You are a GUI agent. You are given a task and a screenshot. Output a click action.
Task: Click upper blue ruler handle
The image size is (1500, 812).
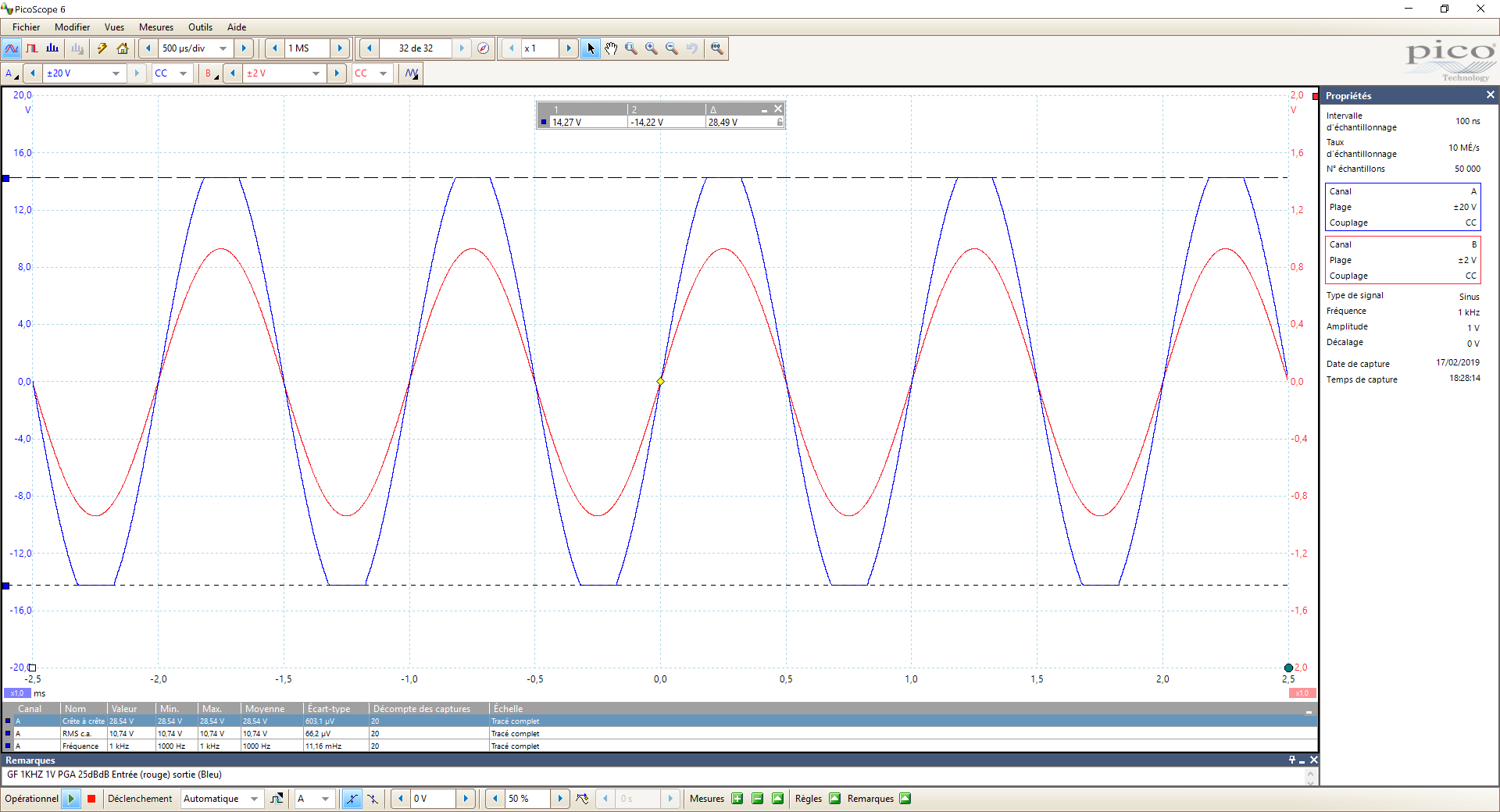click(x=5, y=178)
